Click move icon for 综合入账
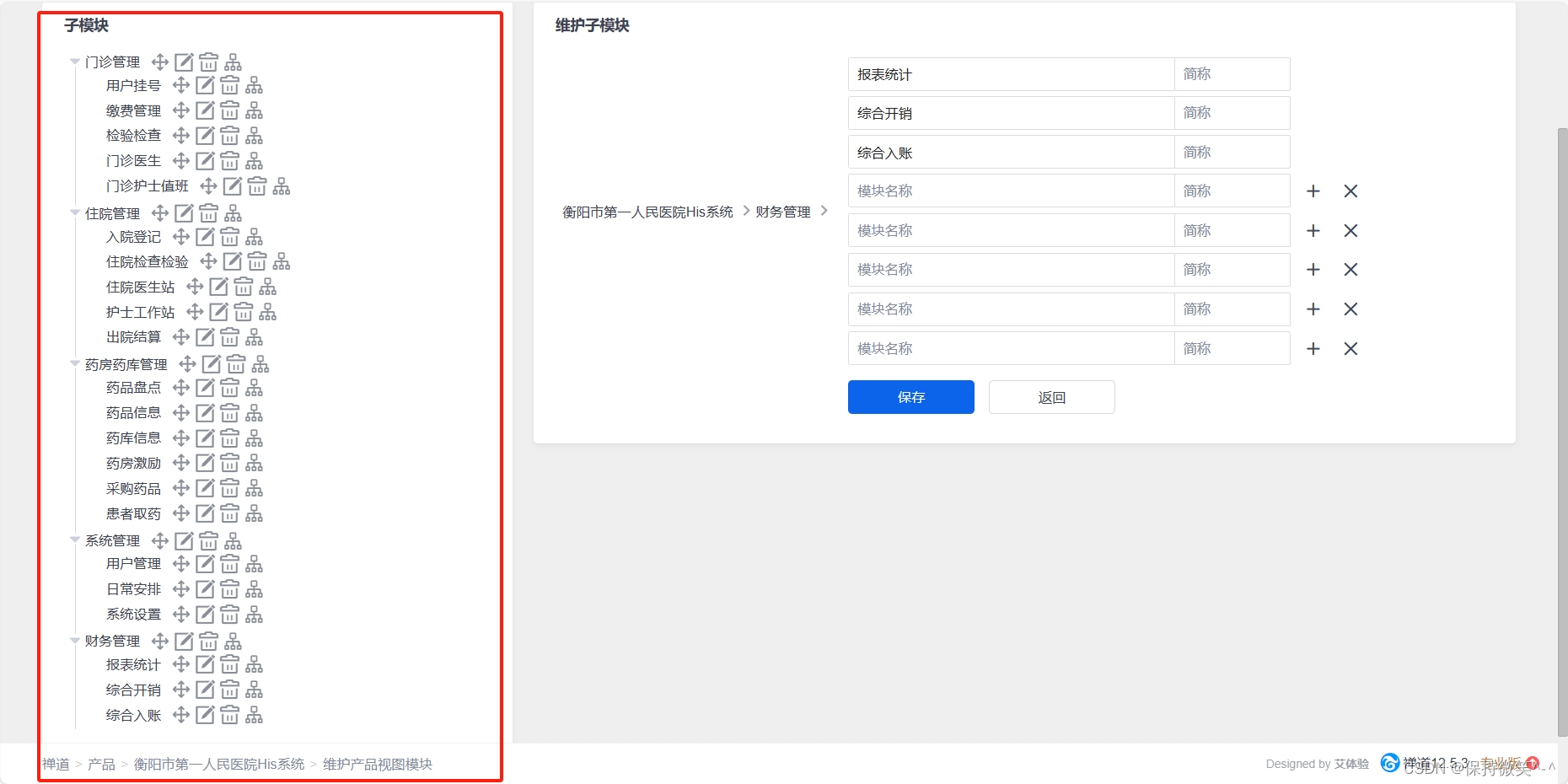The width and height of the screenshot is (1568, 784). 180,715
